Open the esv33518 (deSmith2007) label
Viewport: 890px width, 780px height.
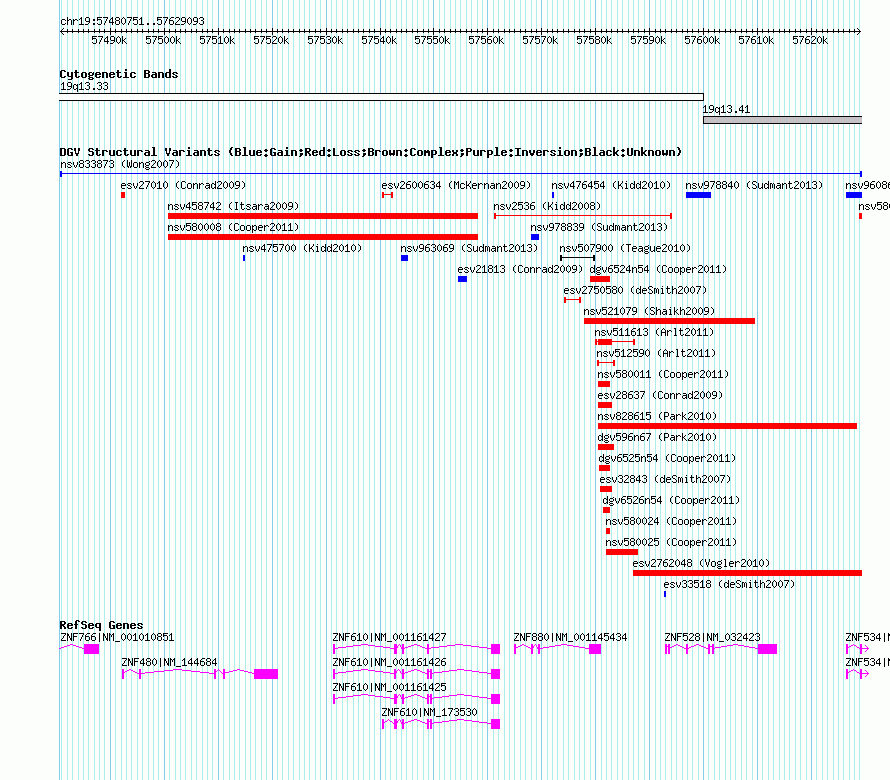729,585
